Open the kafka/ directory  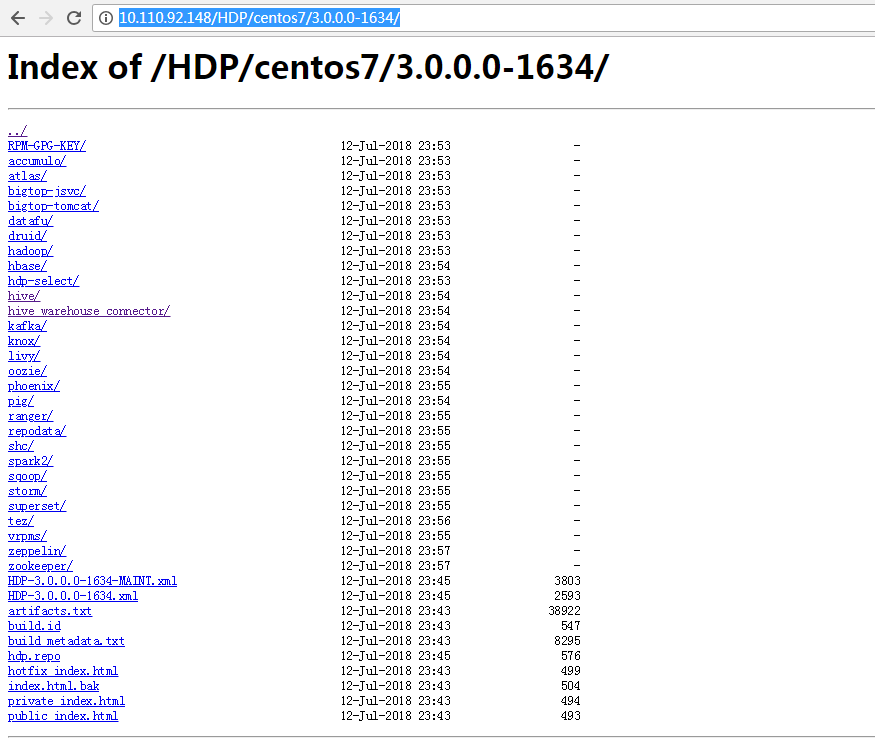(27, 326)
